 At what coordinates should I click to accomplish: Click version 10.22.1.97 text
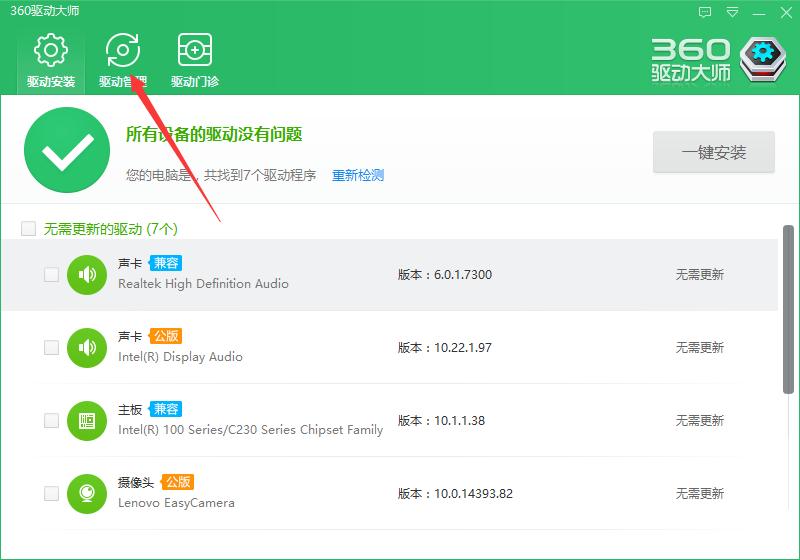(x=445, y=347)
